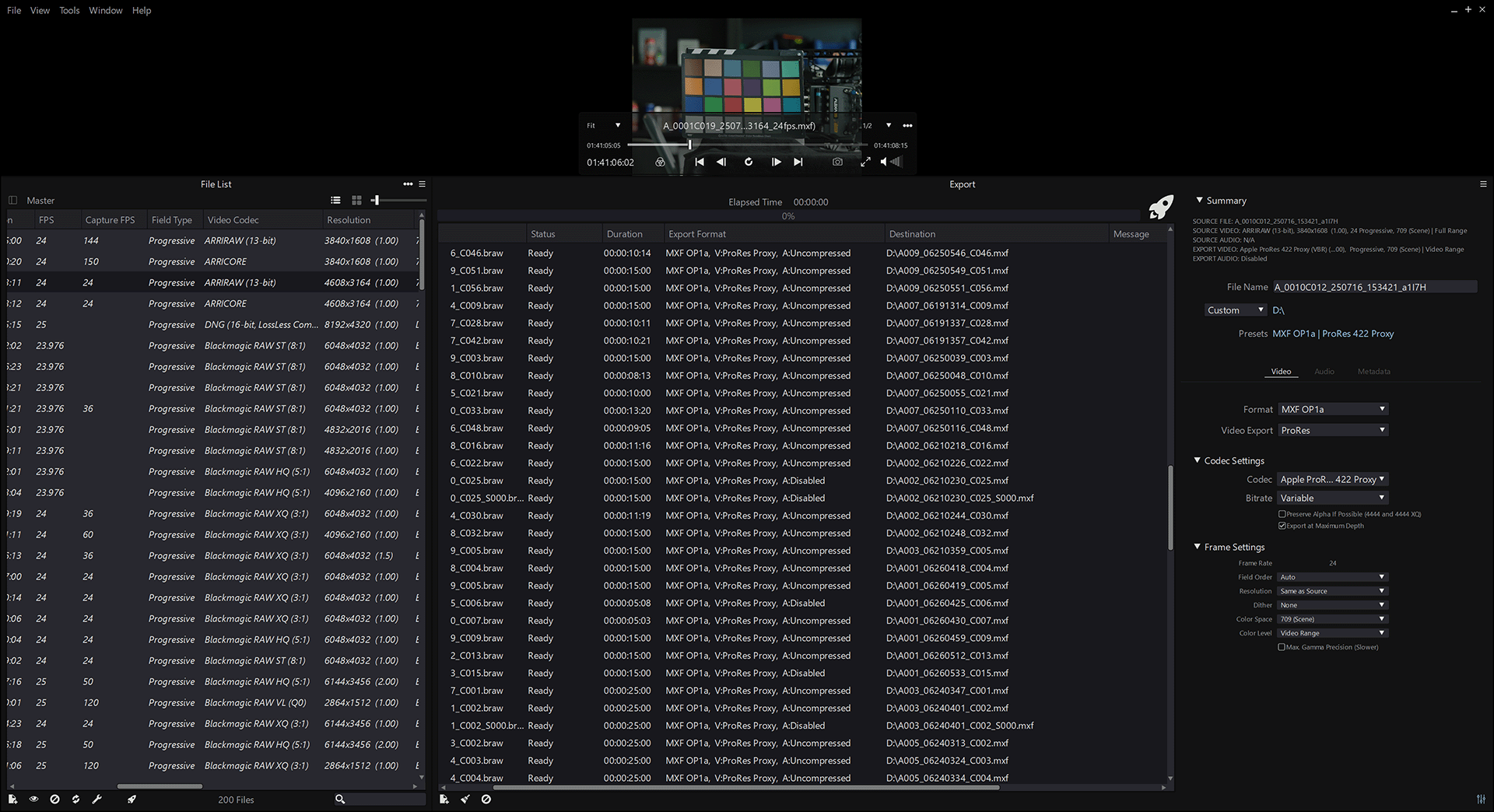The image size is (1494, 812).
Task: Click the camera snapshot icon in player
Action: pyautogui.click(x=837, y=162)
